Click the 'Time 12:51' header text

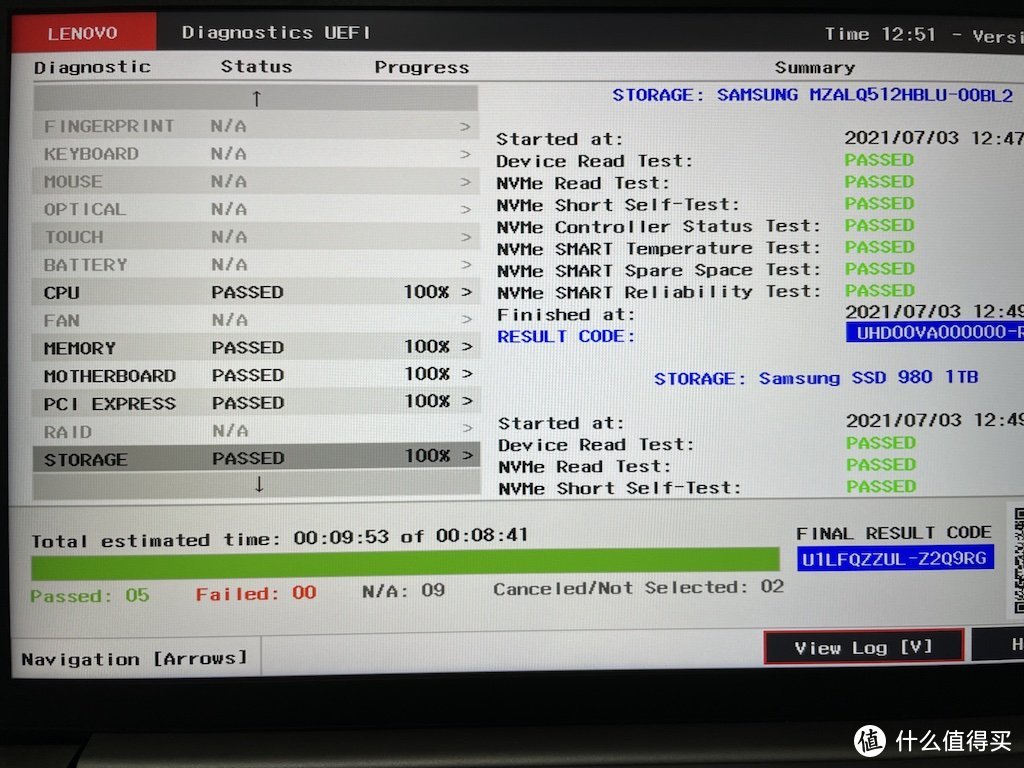tap(880, 34)
